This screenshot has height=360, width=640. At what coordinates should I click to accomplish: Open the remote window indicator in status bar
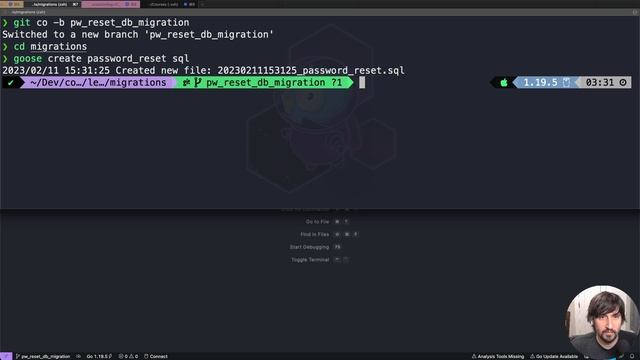tap(6, 356)
